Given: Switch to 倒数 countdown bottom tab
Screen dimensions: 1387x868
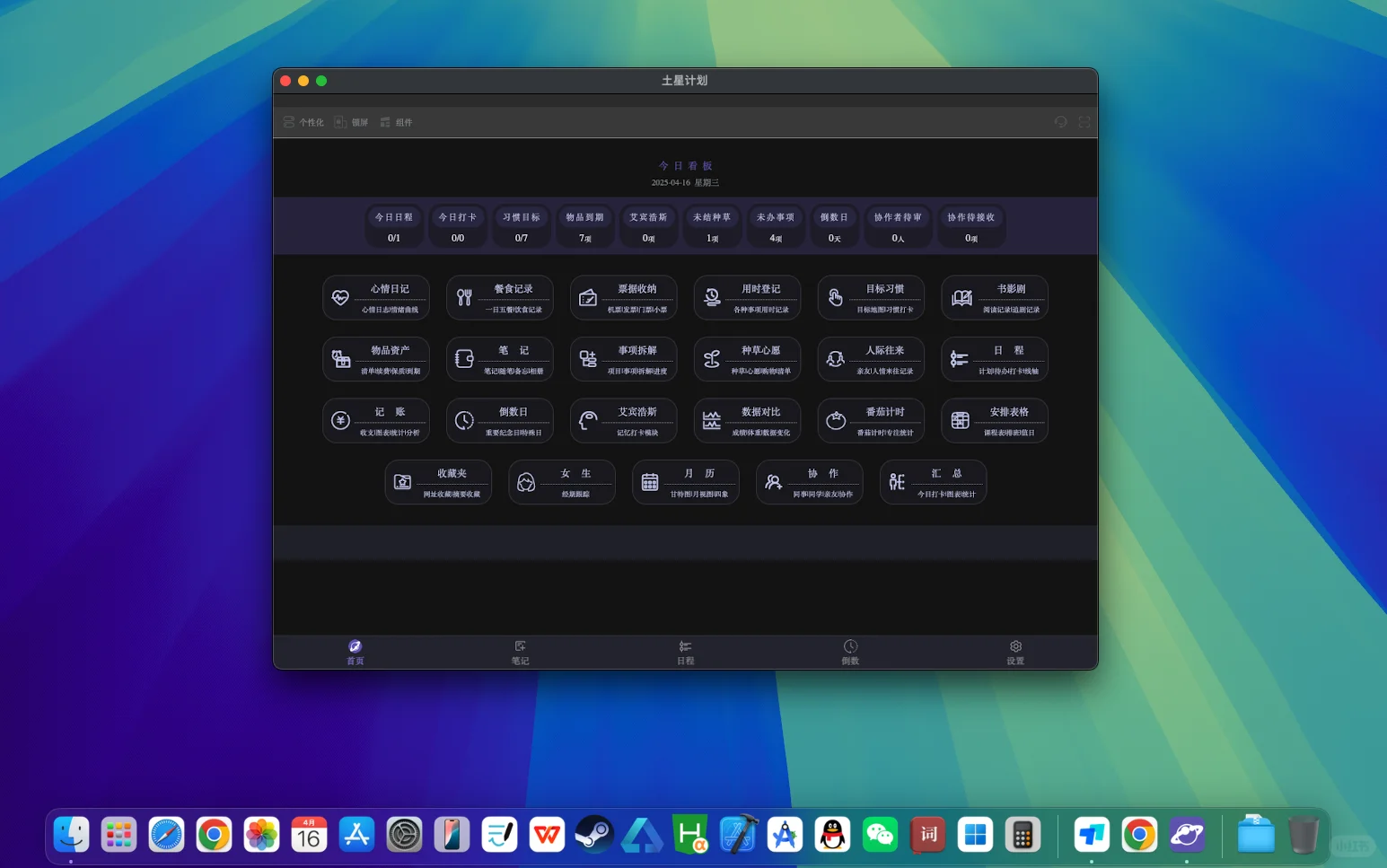Looking at the screenshot, I should 850,653.
